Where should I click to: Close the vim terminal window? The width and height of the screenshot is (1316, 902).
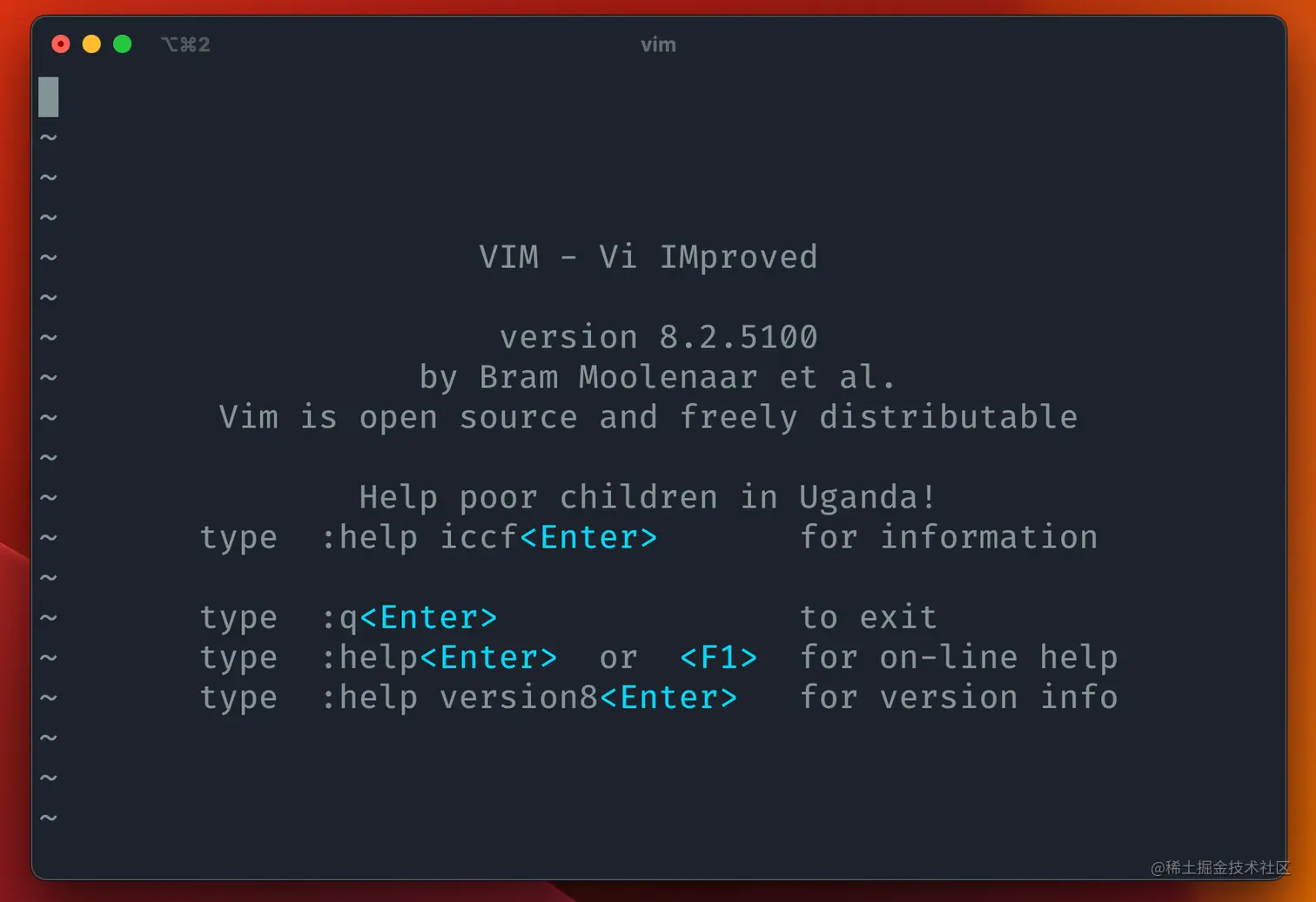pos(61,44)
